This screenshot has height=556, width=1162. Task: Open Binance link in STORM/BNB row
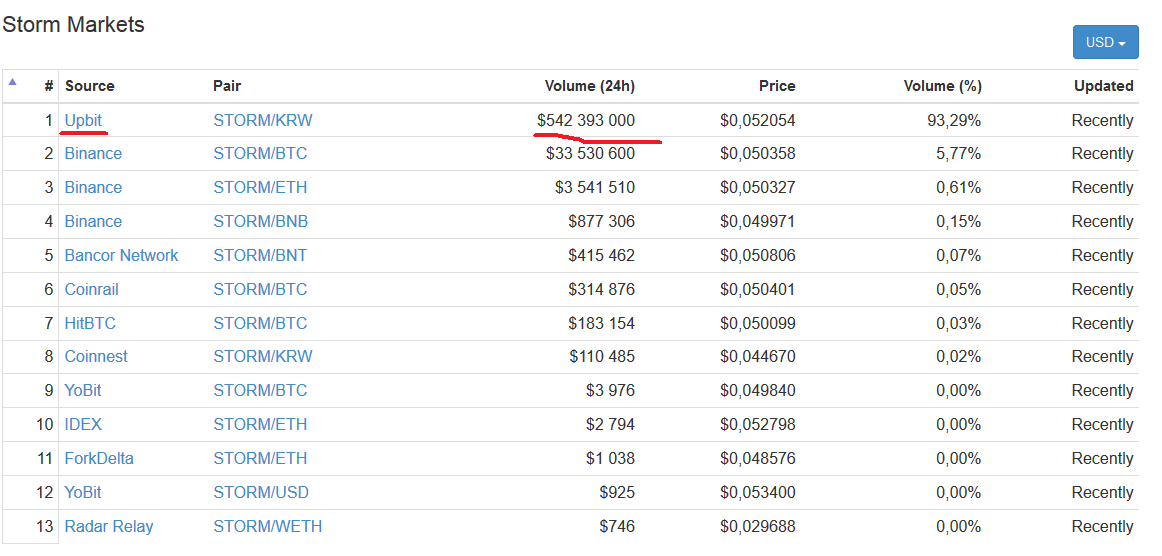pyautogui.click(x=93, y=222)
